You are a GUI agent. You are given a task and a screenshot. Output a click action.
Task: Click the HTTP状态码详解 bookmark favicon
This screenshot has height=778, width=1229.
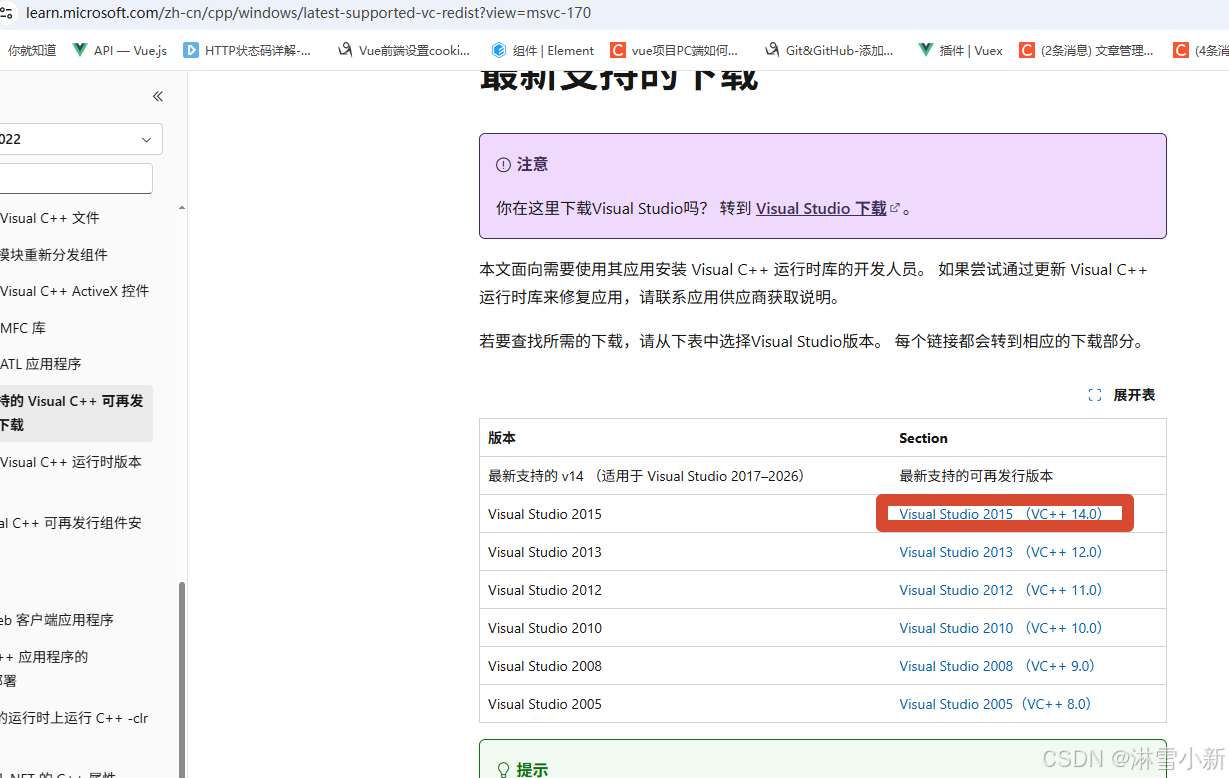[191, 50]
